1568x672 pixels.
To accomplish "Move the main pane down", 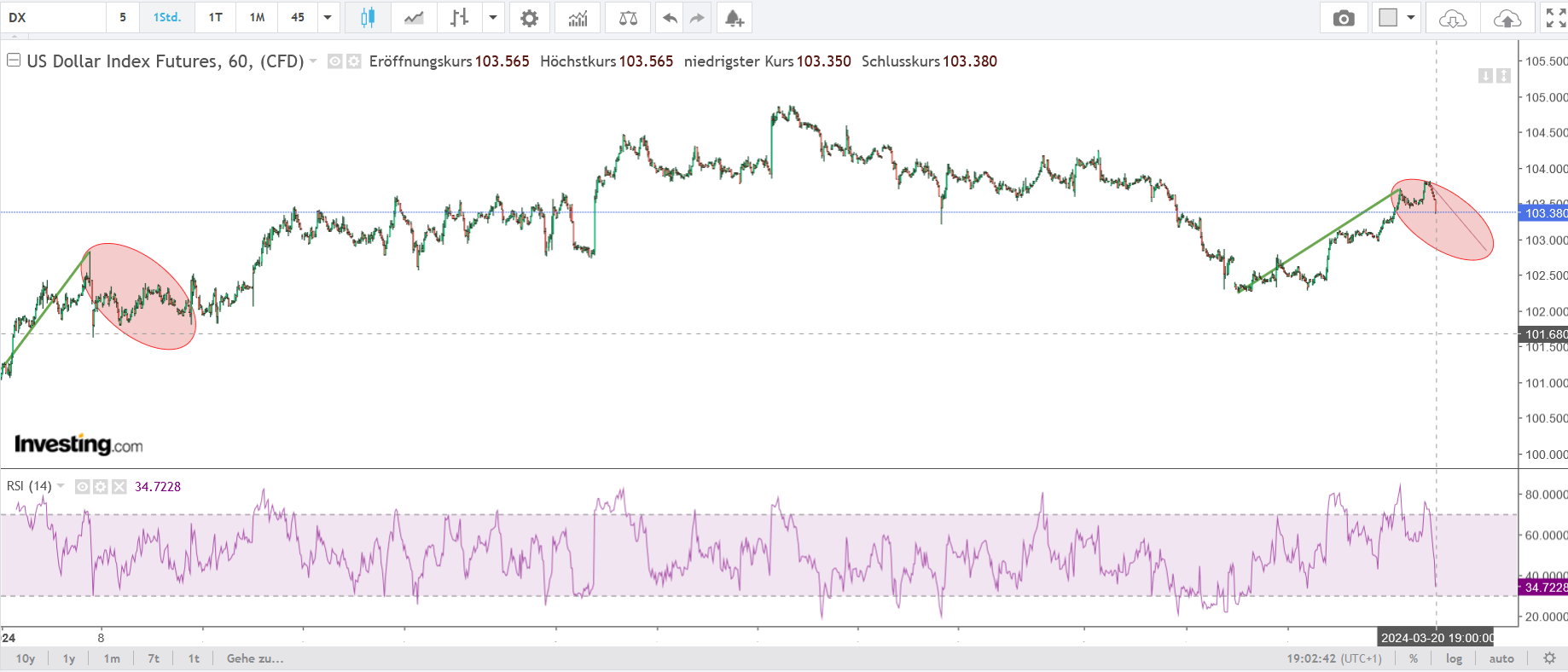I will 1485,76.
